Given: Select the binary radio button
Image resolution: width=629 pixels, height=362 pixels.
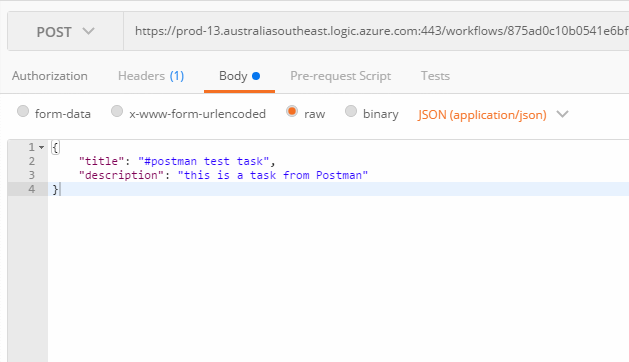Looking at the screenshot, I should pos(351,111).
